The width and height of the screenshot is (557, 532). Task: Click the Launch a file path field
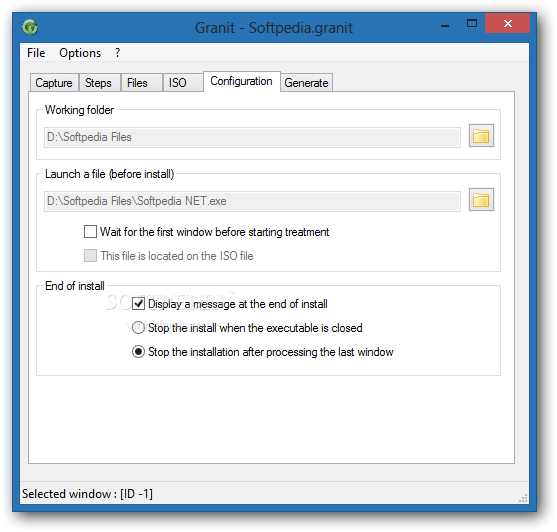coord(252,201)
